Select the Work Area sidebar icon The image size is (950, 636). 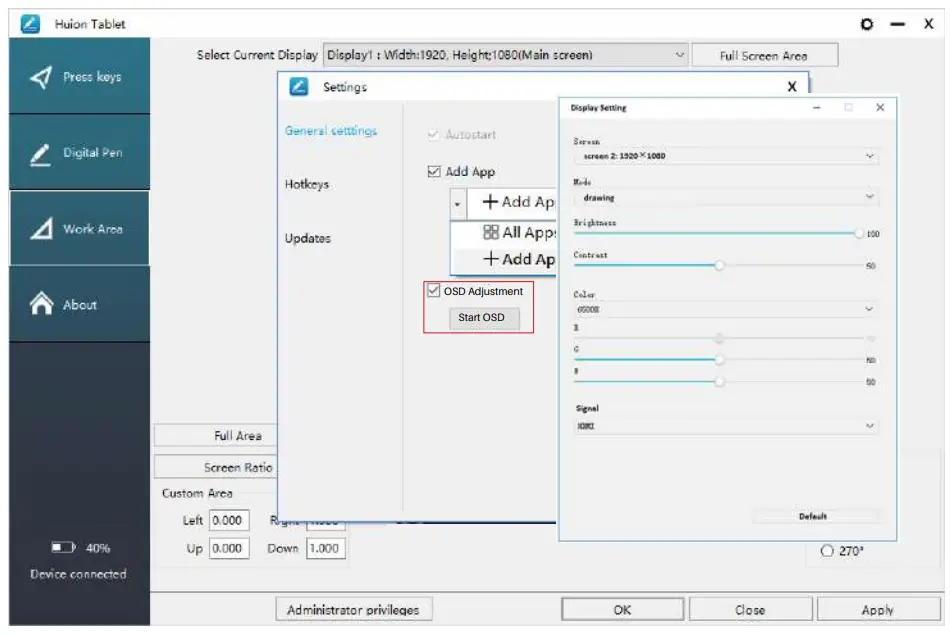point(42,228)
